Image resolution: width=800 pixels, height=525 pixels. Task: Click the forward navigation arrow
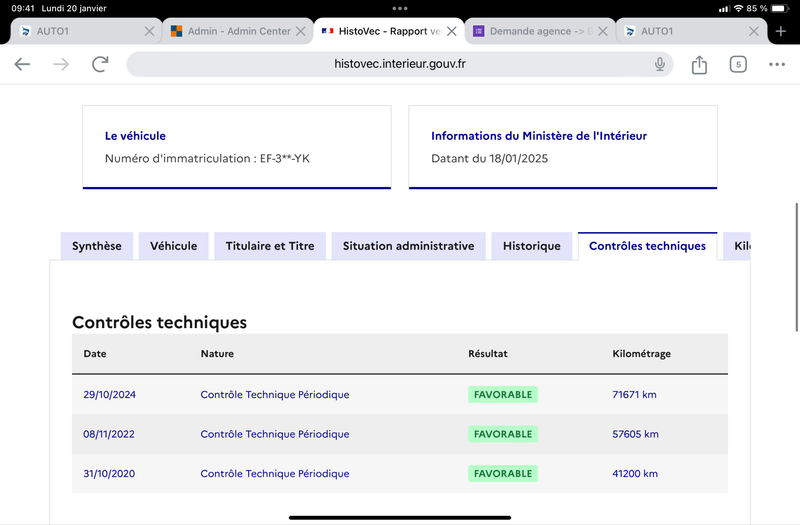[x=61, y=64]
